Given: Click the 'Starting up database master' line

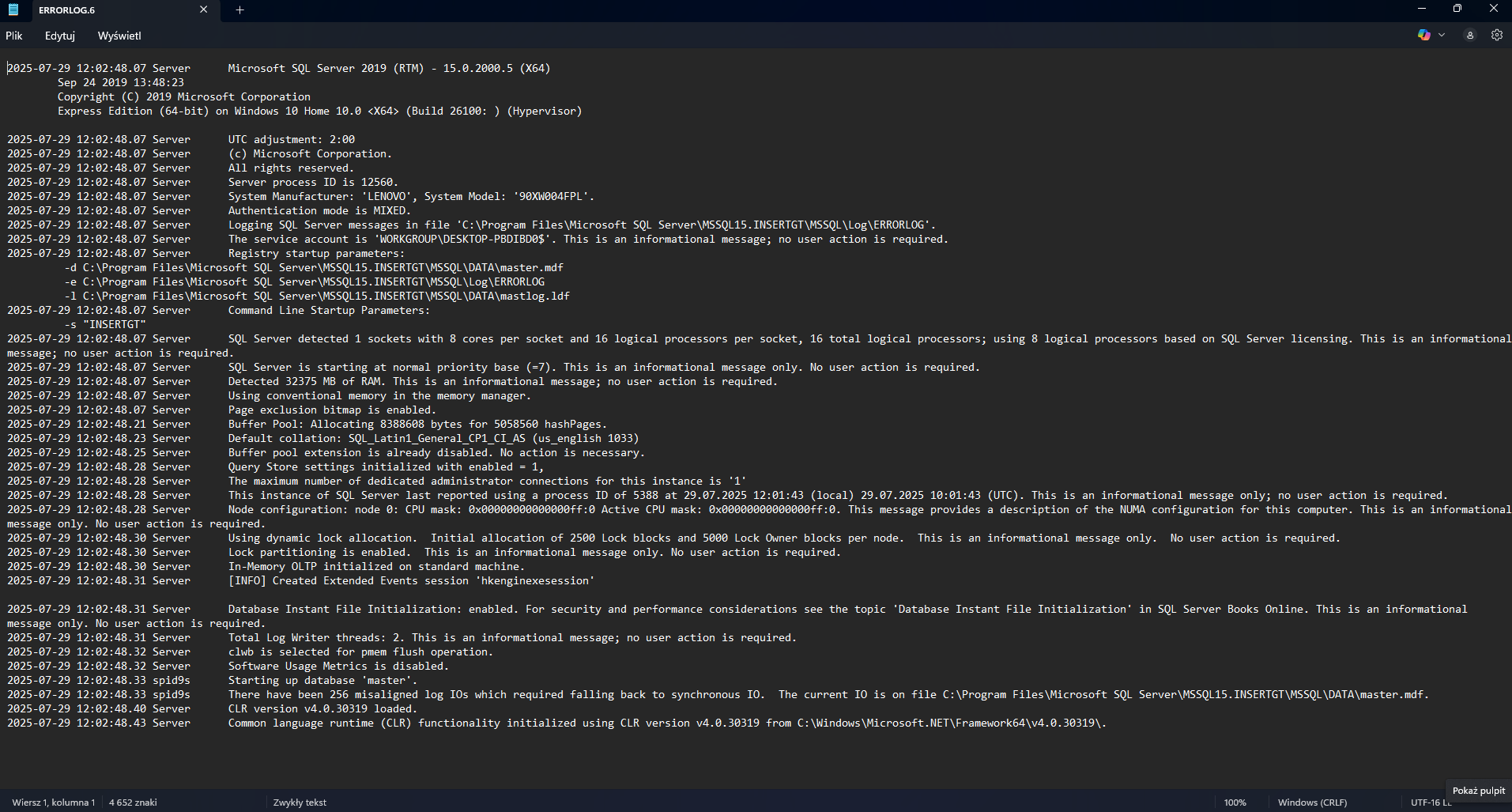Looking at the screenshot, I should coord(212,680).
